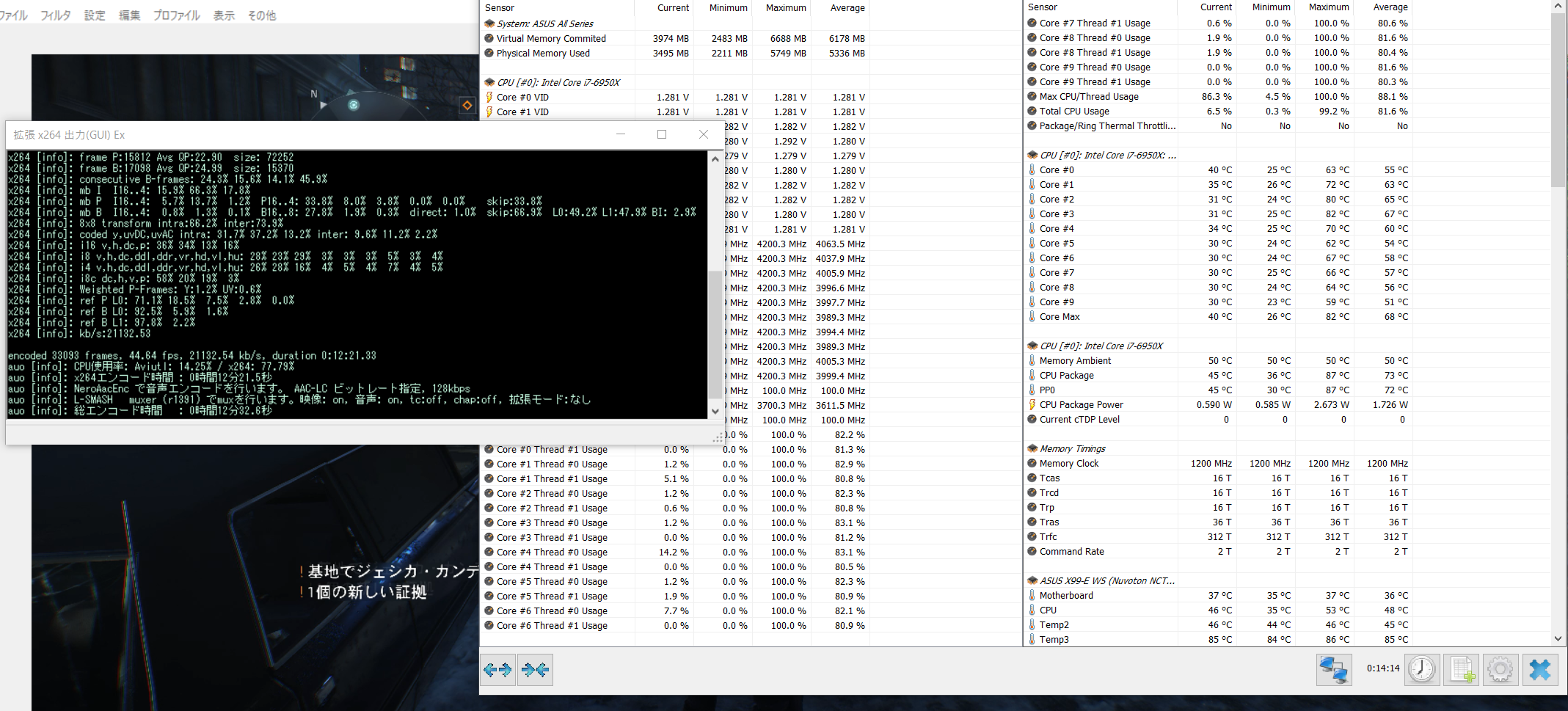The height and width of the screenshot is (711, 1568).
Task: Click the right panel Average column header
Action: 1382,7
